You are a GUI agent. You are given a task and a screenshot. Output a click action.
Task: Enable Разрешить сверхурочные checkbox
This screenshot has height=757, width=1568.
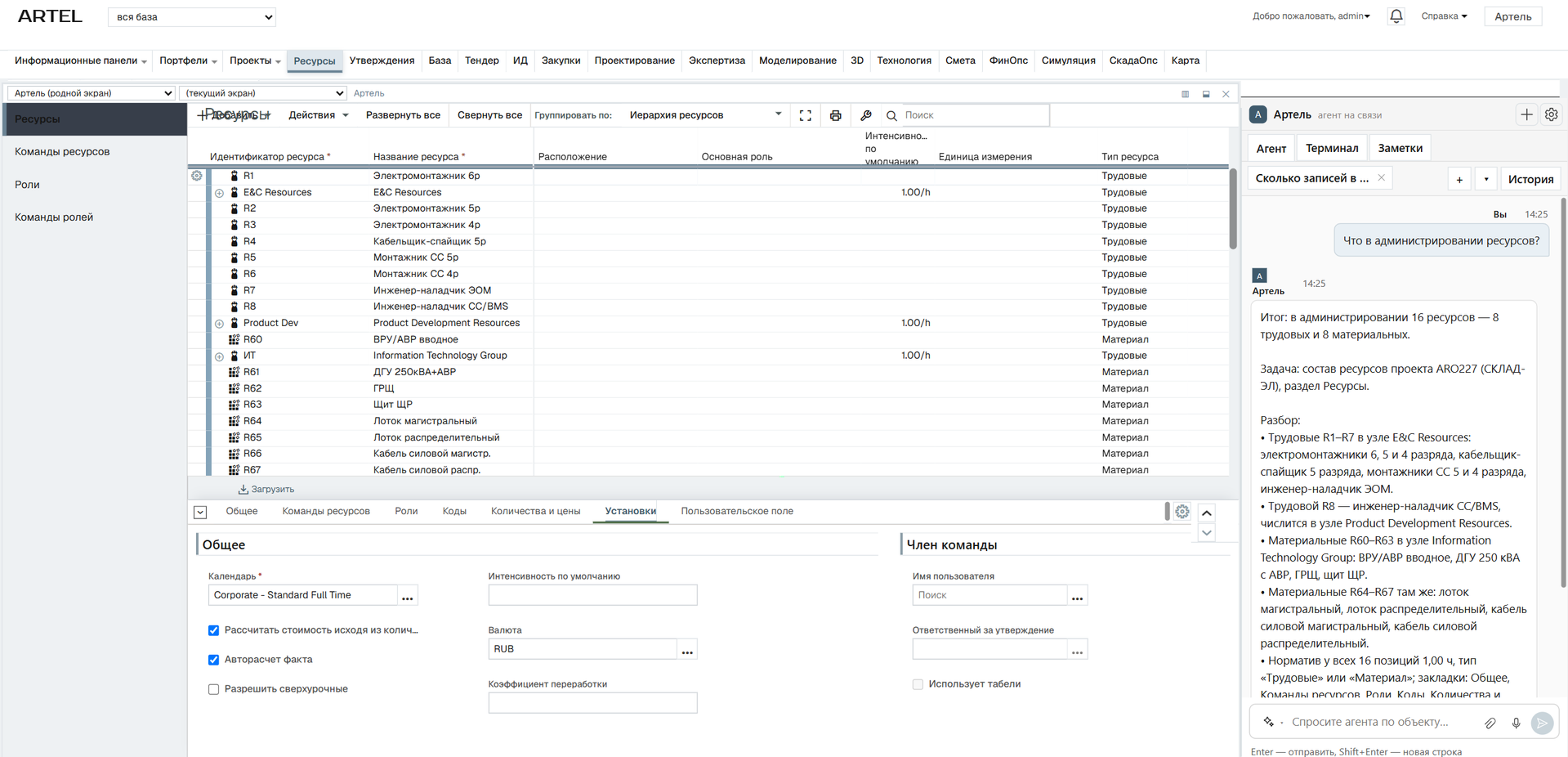[x=213, y=689]
